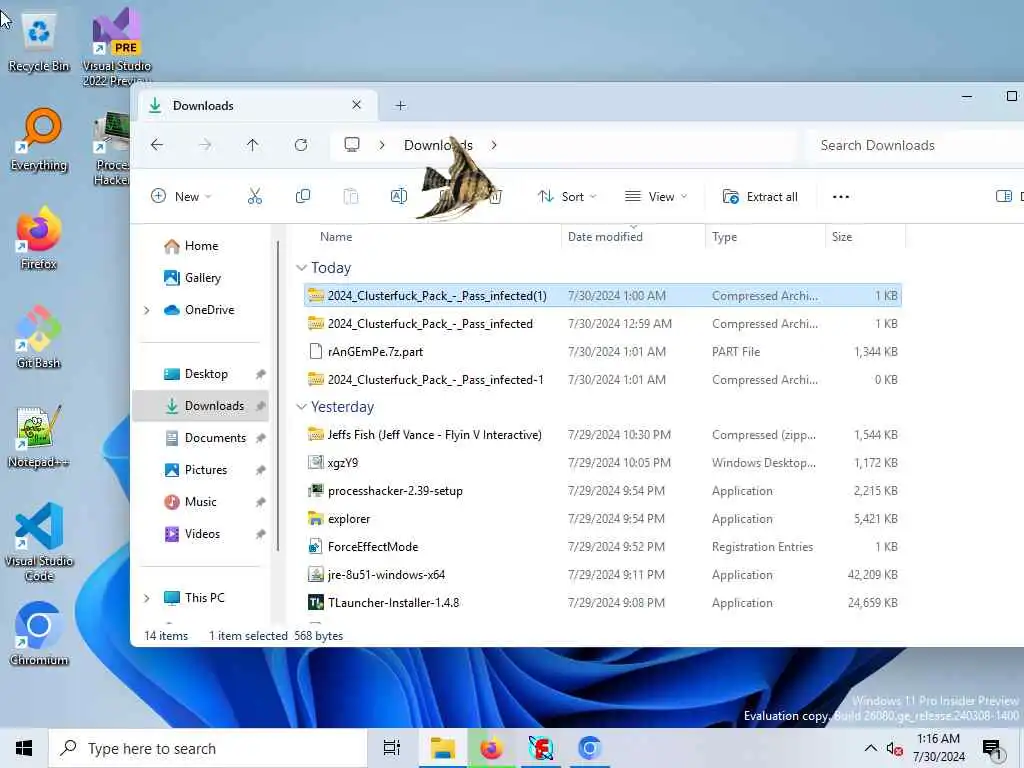The image size is (1024, 768).
Task: Expand the OneDrive tree node
Action: click(147, 310)
